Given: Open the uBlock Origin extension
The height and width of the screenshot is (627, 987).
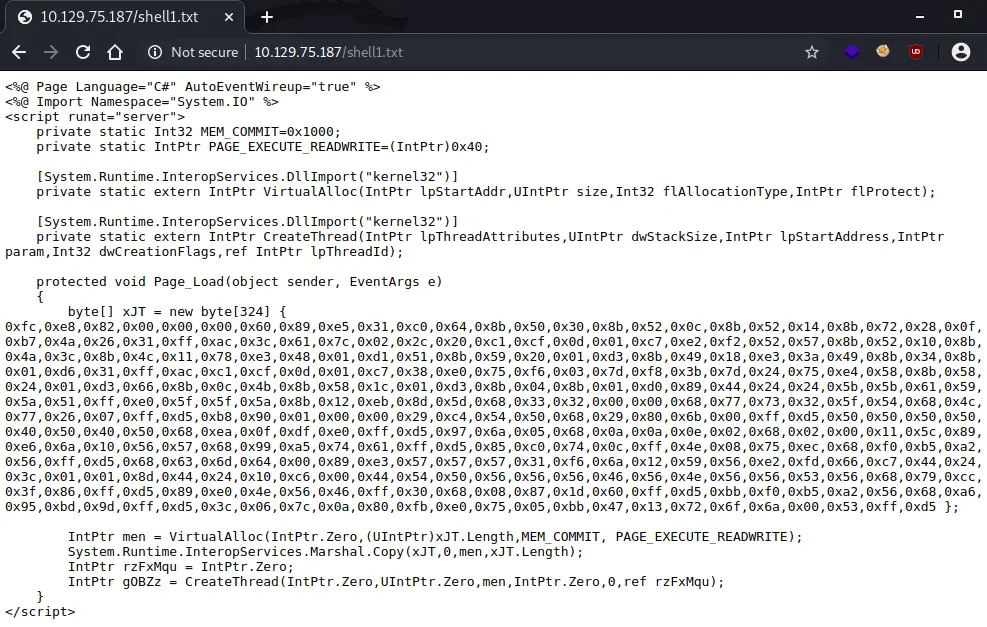Looking at the screenshot, I should [916, 52].
